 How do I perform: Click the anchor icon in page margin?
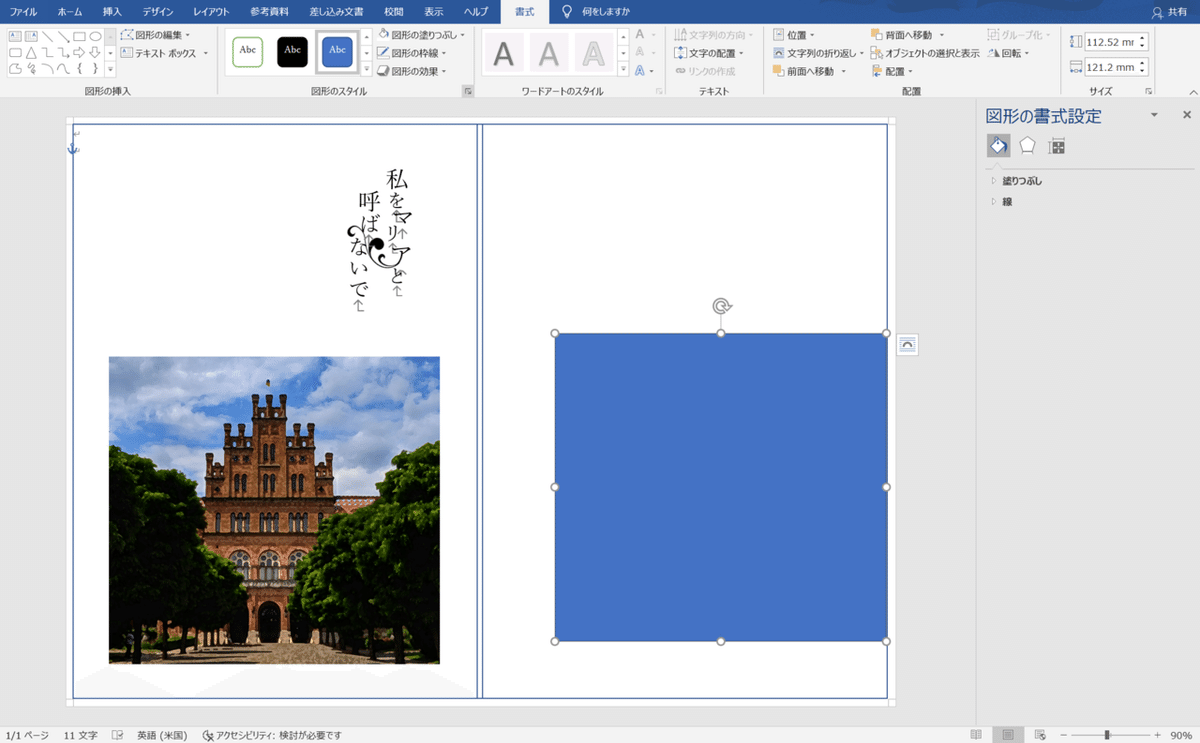(x=72, y=148)
